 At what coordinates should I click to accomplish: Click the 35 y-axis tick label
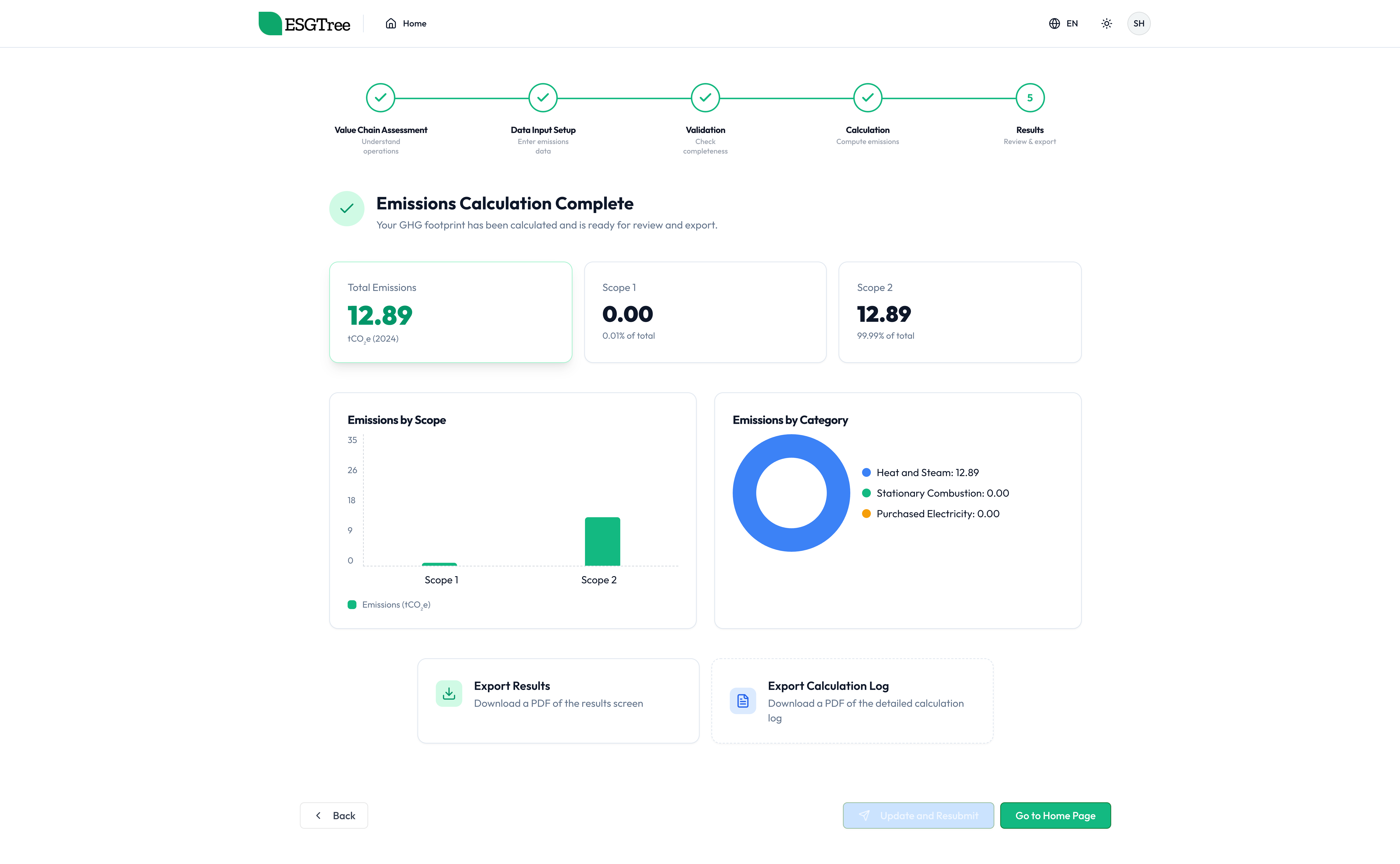[352, 440]
